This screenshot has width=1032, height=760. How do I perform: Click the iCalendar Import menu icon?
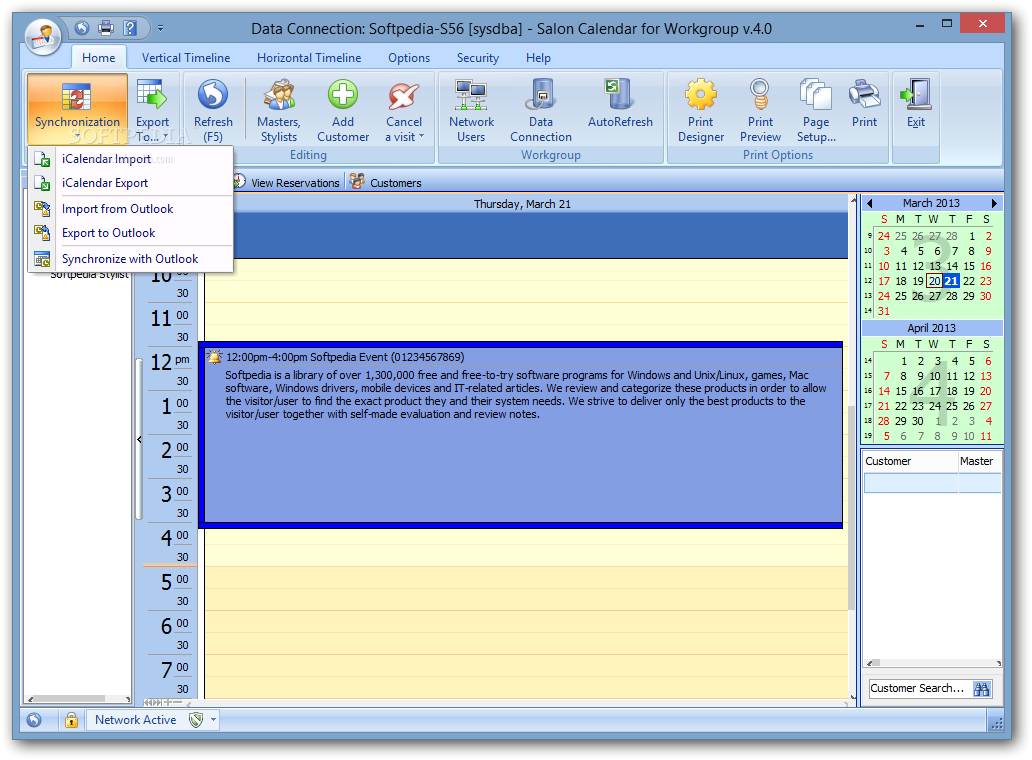tap(42, 159)
